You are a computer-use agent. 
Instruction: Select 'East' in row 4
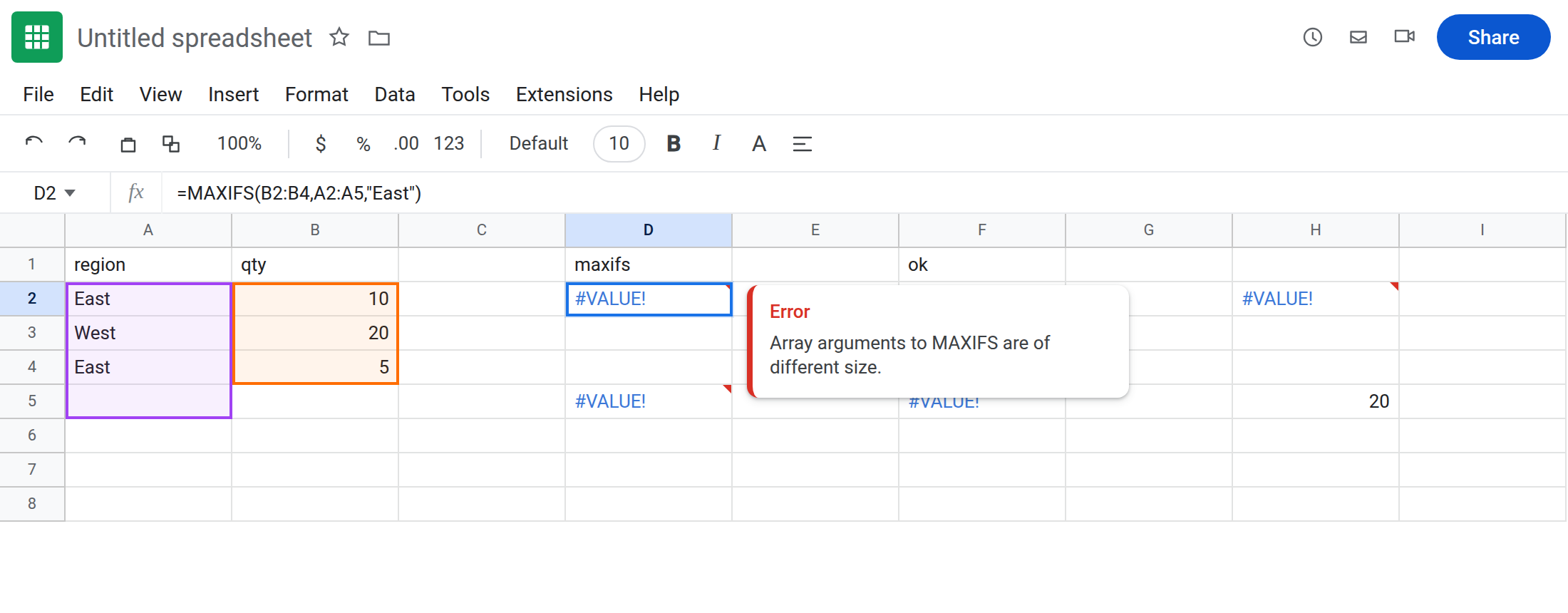[x=148, y=367]
